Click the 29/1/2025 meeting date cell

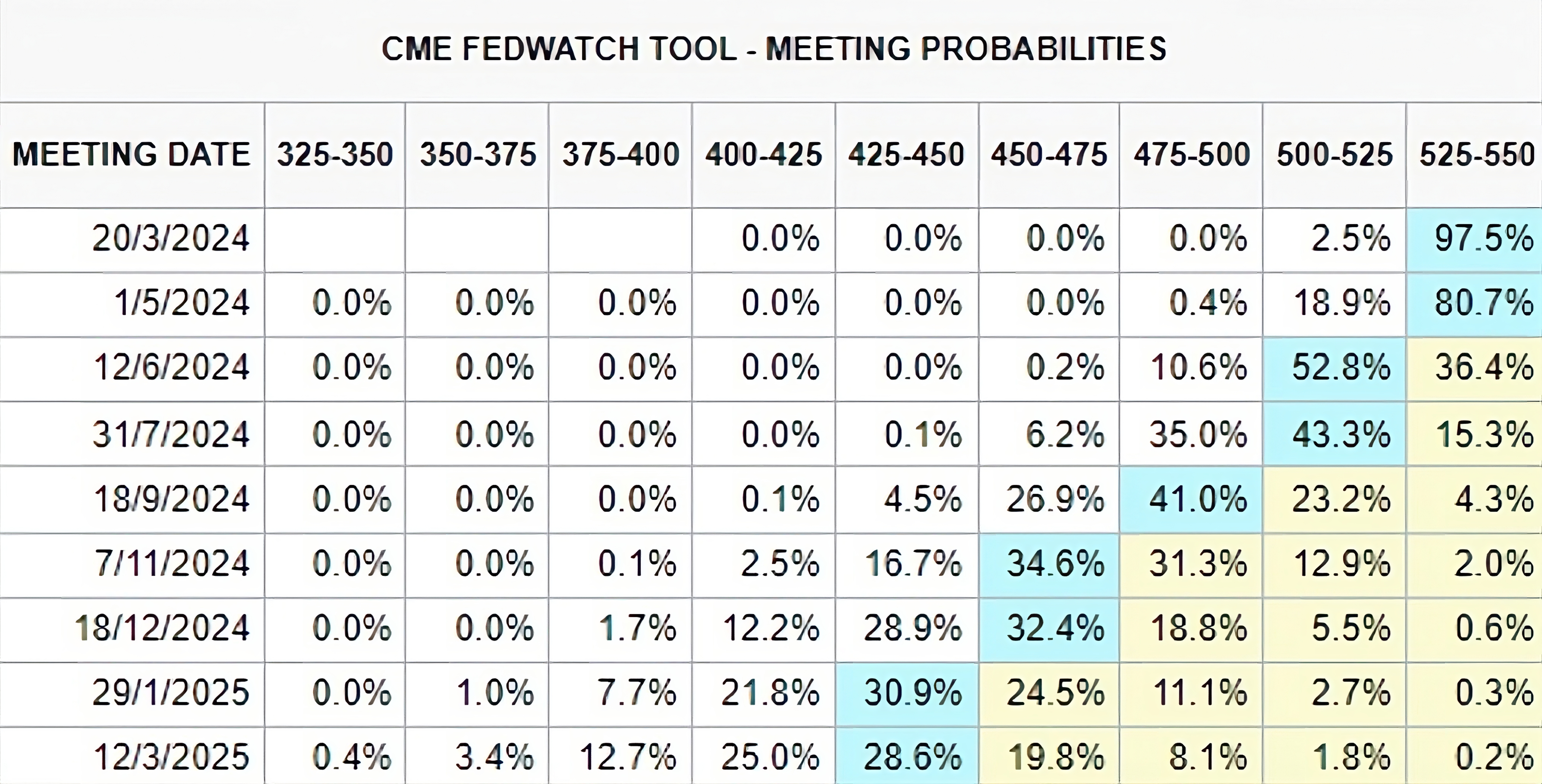coord(171,693)
